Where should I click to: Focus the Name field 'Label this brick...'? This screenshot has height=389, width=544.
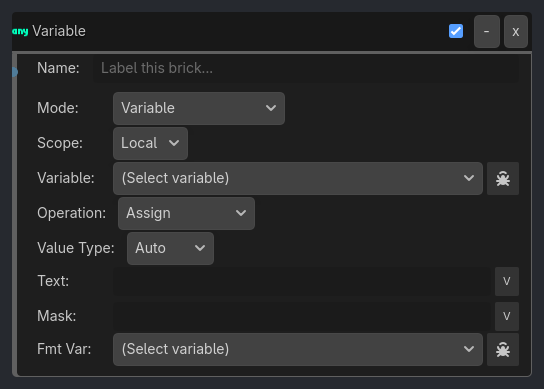click(x=306, y=68)
